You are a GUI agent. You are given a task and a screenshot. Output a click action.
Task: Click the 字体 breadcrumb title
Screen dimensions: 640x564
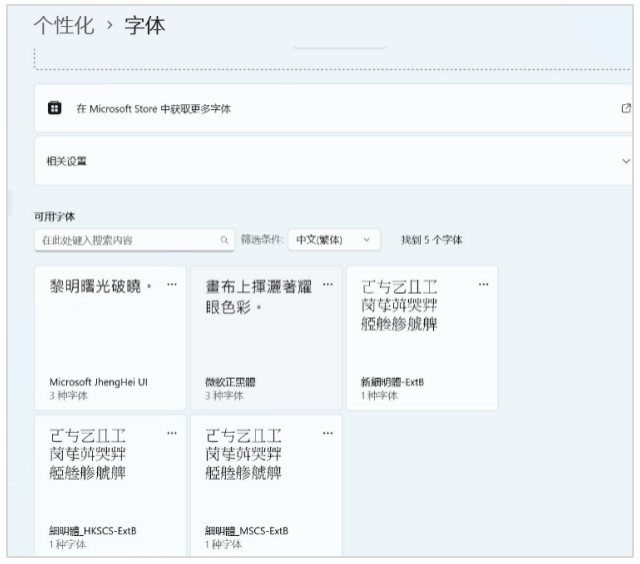click(x=145, y=25)
